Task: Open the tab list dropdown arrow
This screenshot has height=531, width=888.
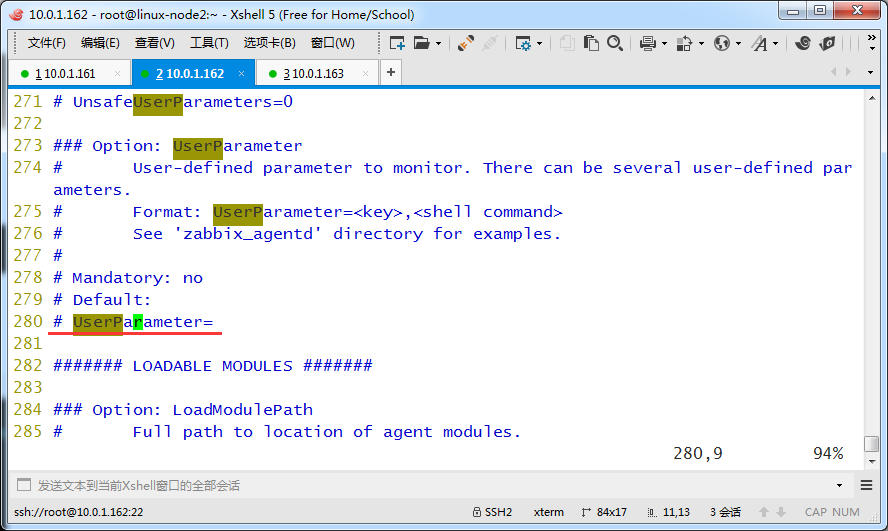Action: (870, 73)
